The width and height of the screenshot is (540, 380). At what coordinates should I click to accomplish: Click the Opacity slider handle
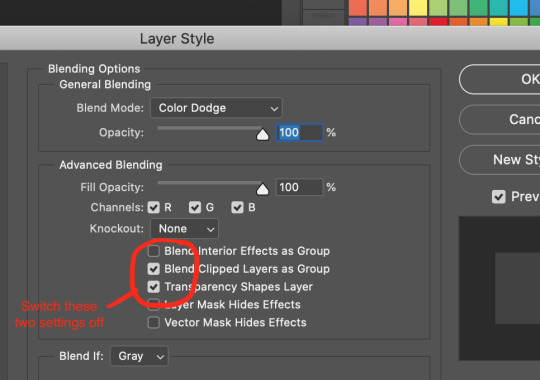pyautogui.click(x=262, y=134)
